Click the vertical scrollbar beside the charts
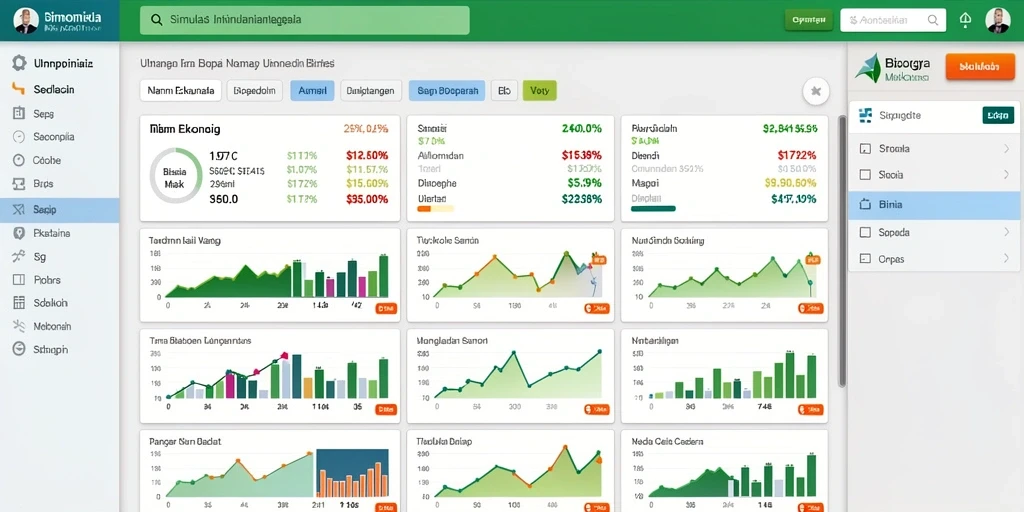The height and width of the screenshot is (512, 1024). click(842, 251)
